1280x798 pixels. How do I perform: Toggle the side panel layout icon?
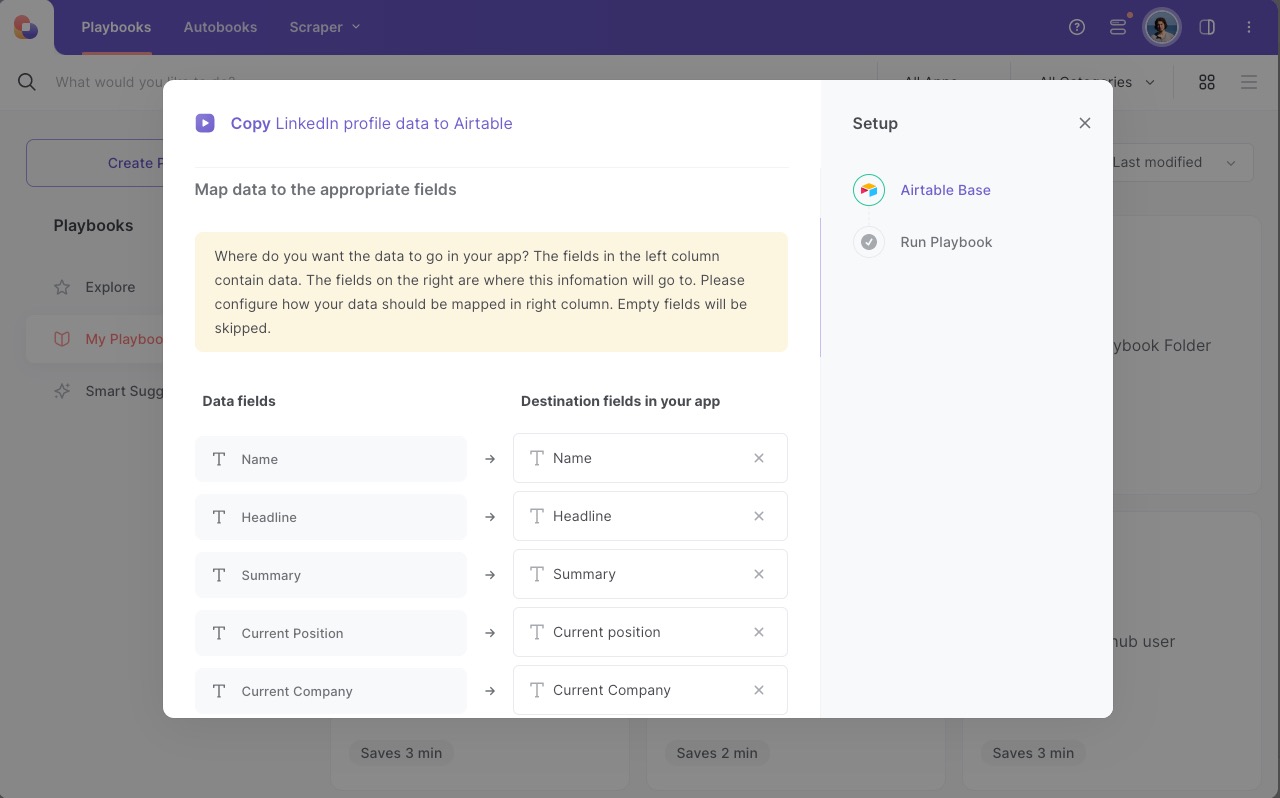point(1207,27)
